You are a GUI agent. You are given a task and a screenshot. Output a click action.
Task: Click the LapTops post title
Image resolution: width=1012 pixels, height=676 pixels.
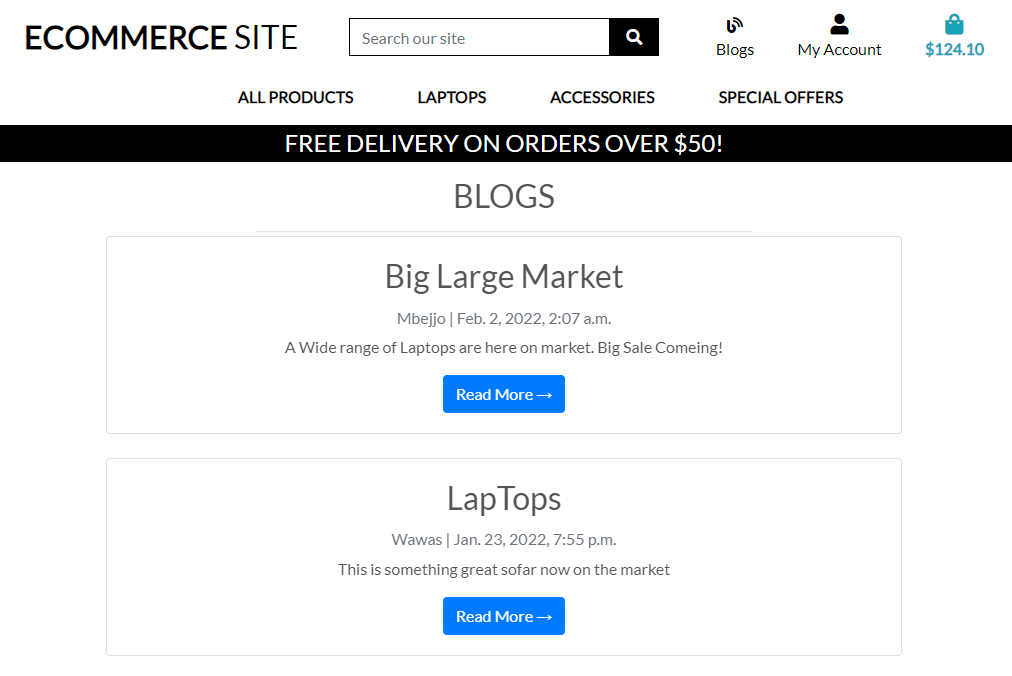click(x=504, y=499)
